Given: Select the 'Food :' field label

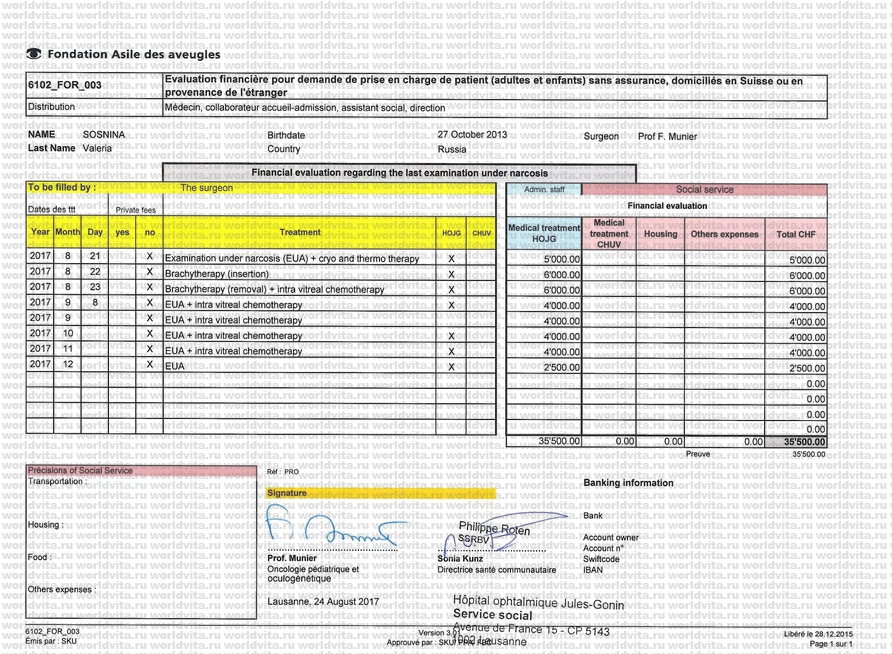Looking at the screenshot, I should coord(39,557).
